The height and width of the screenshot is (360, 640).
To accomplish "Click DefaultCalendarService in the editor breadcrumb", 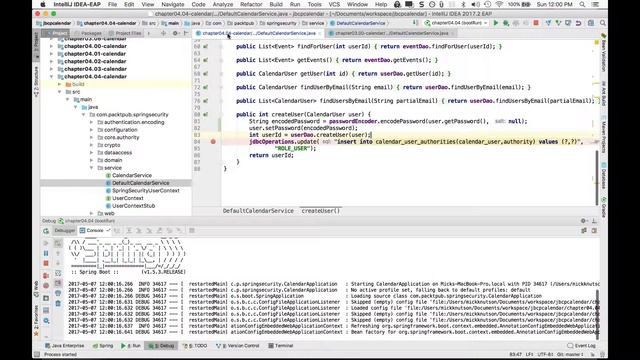I will click(258, 211).
